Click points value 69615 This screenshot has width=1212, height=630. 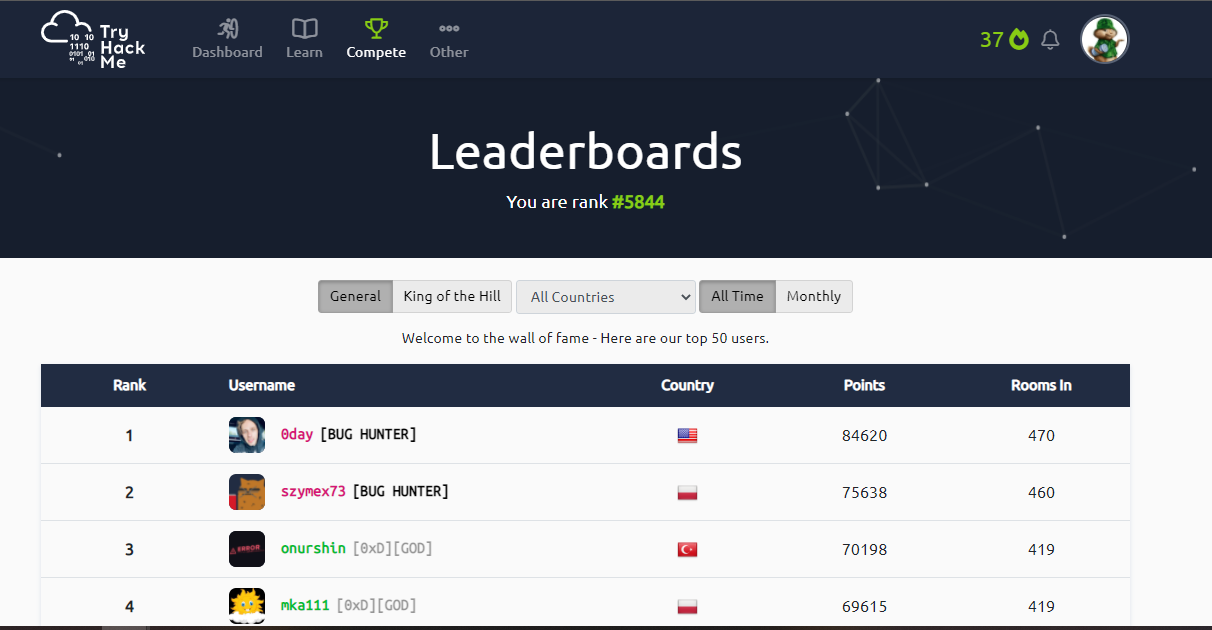coord(864,607)
